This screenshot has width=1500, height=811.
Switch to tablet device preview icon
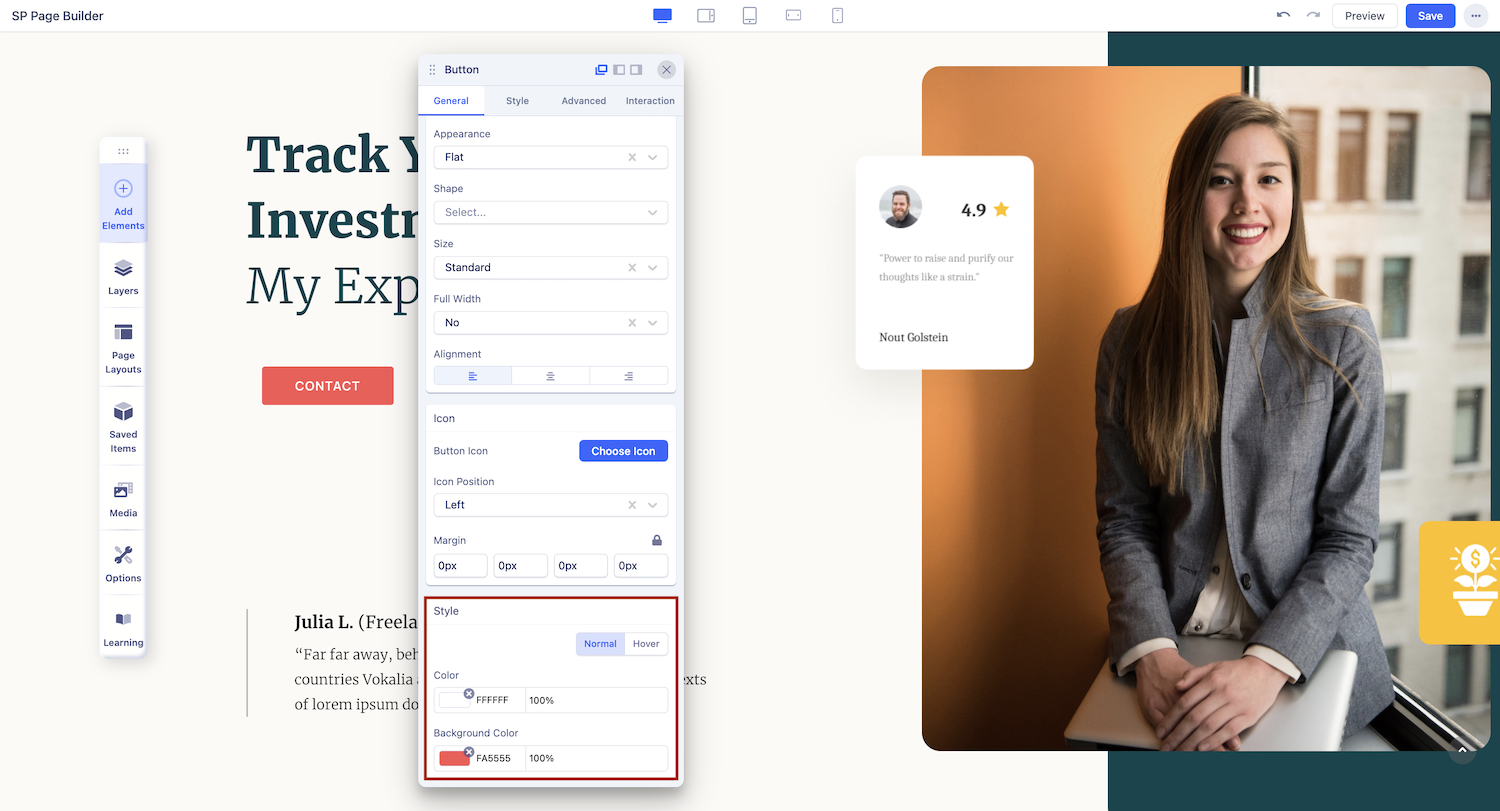[x=749, y=16]
